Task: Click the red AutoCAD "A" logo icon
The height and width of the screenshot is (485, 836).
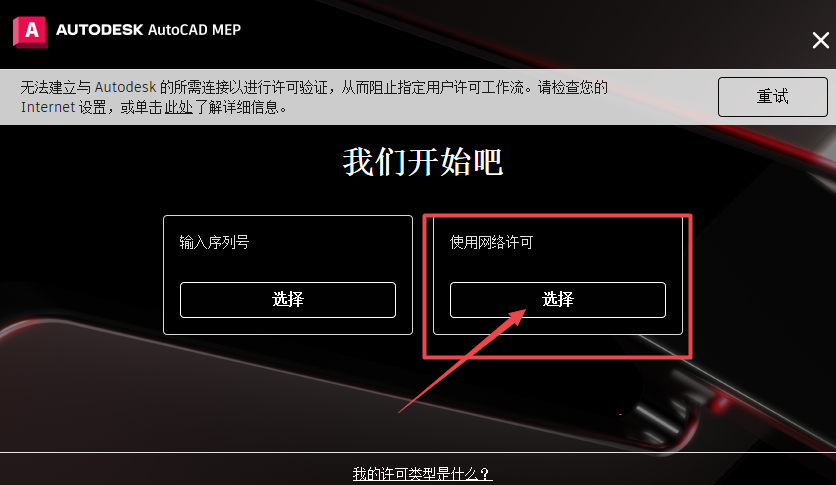Action: click(30, 31)
